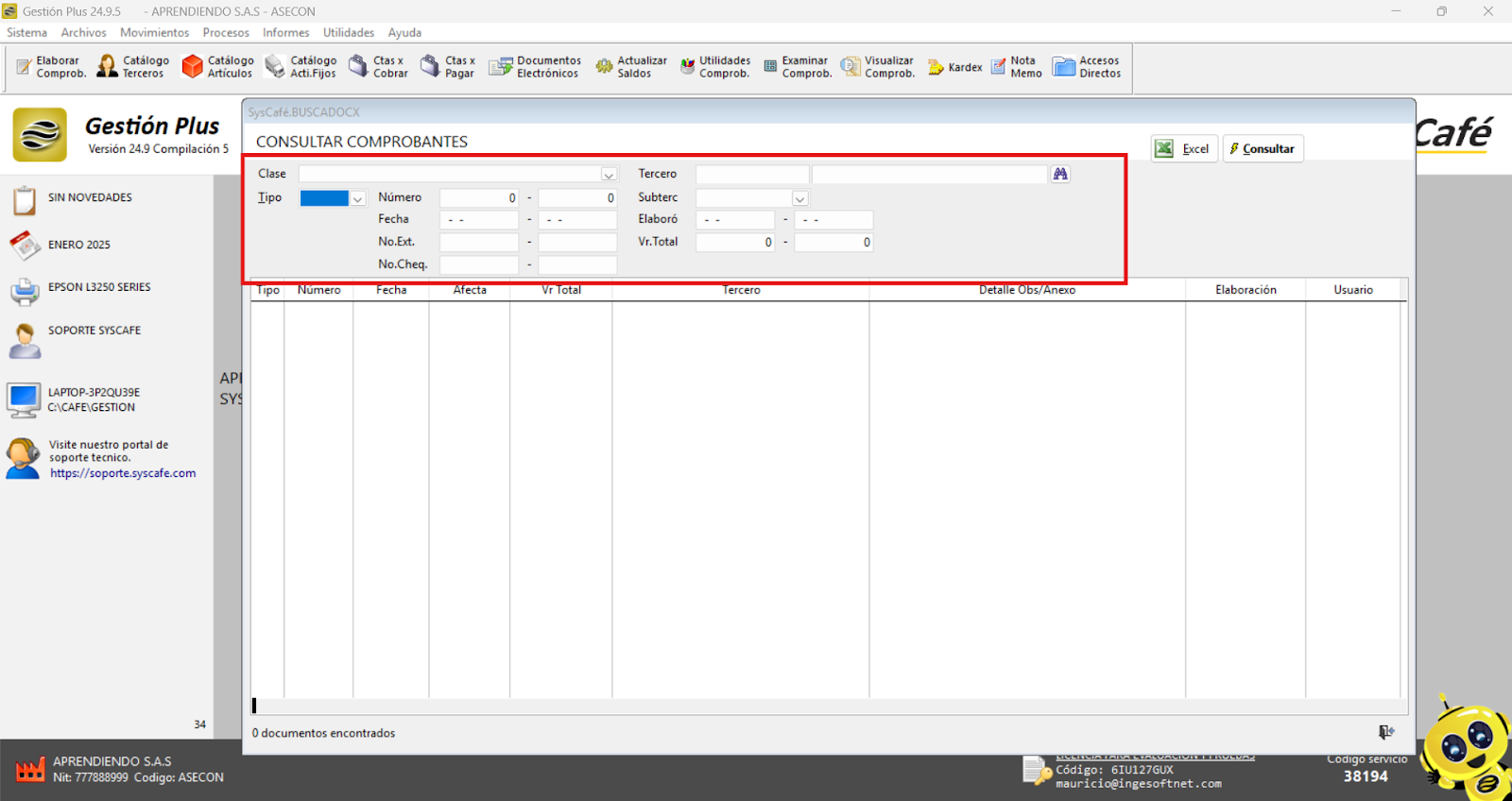Click the Vr Total column header

pyautogui.click(x=560, y=290)
